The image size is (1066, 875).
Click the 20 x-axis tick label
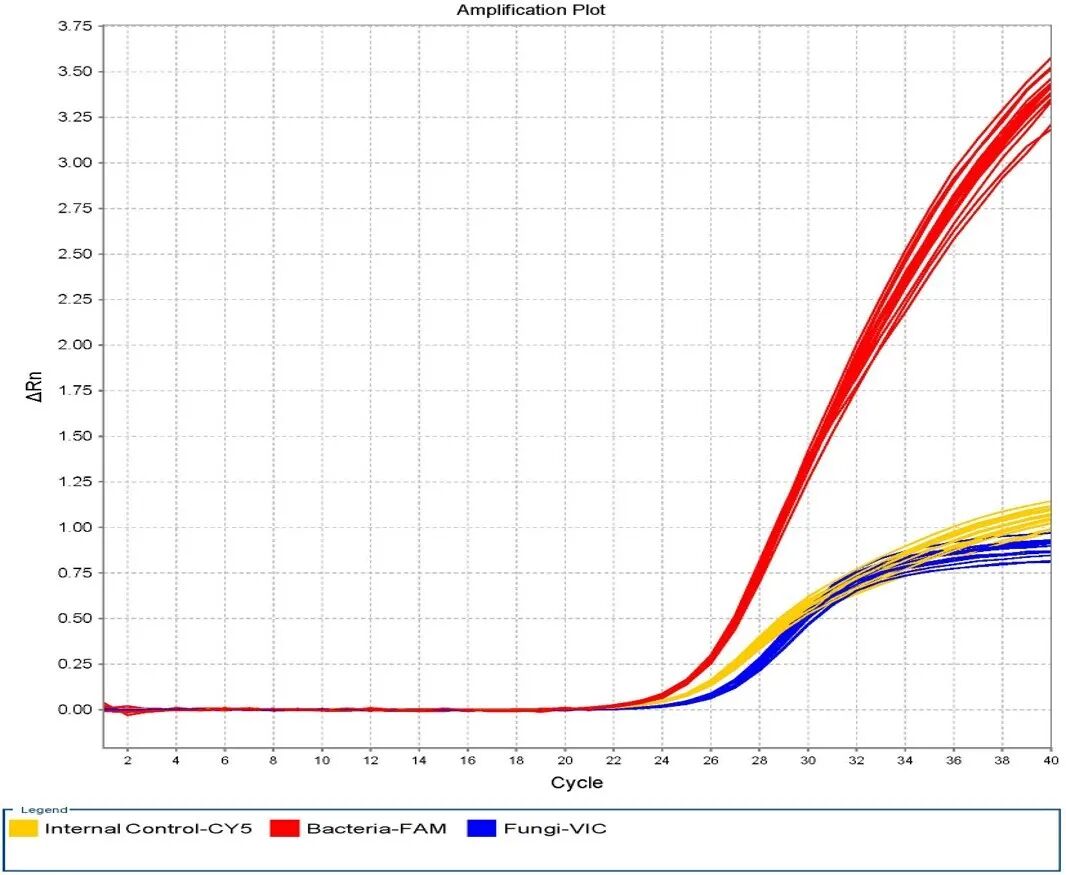(565, 760)
